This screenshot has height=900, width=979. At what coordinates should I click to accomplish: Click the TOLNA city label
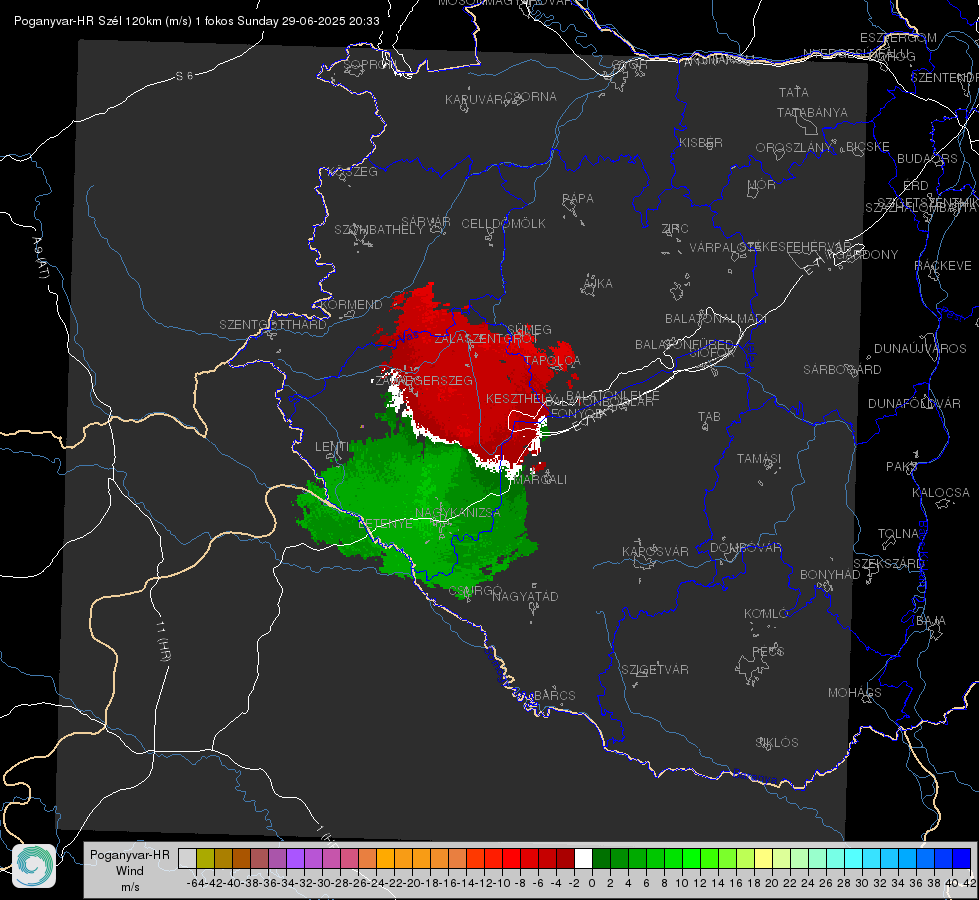898,534
